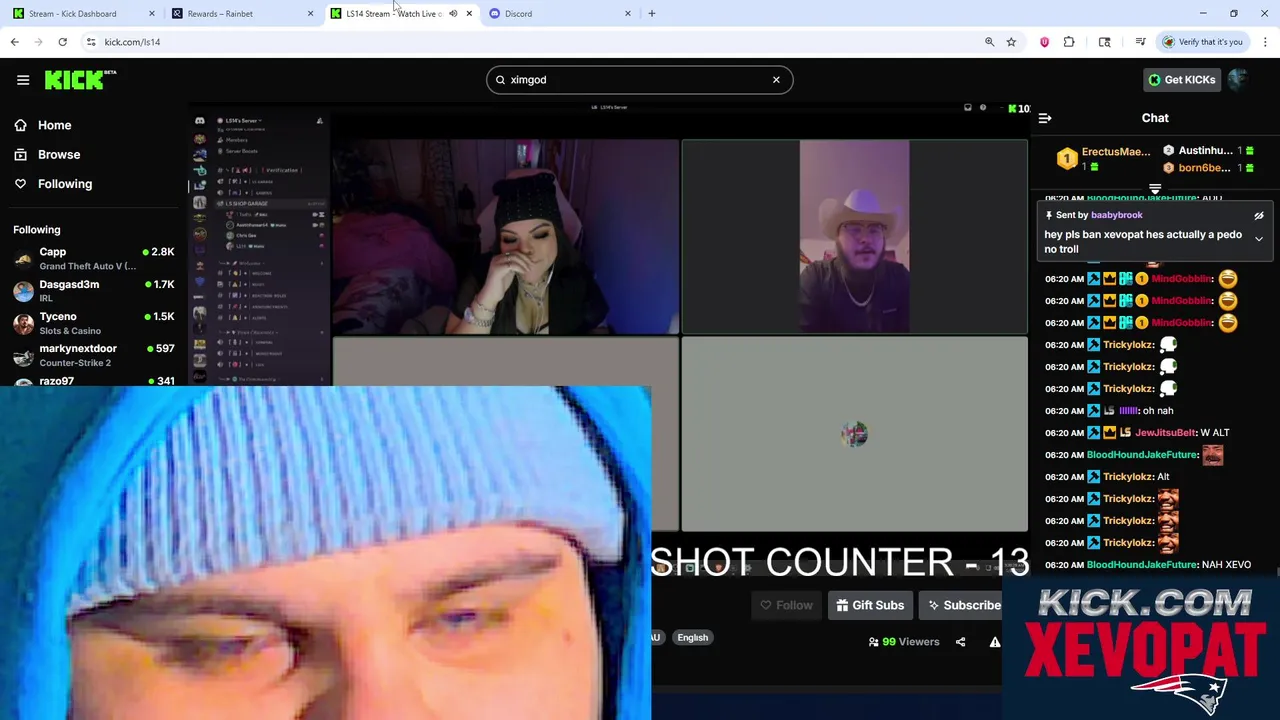1280x720 pixels.
Task: Open the browser zoom control
Action: click(x=989, y=42)
